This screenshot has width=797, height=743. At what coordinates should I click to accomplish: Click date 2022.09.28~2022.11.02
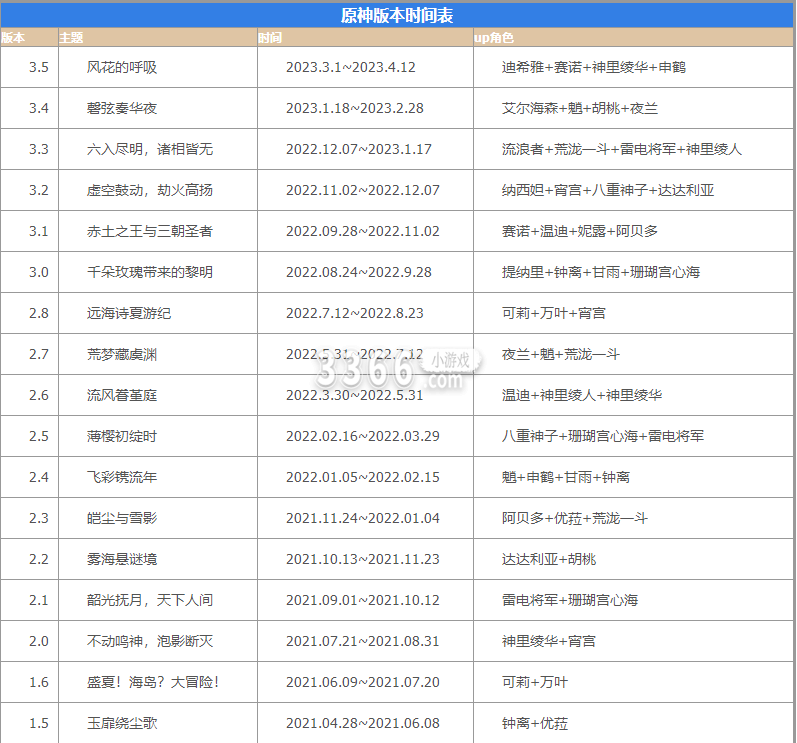click(363, 231)
